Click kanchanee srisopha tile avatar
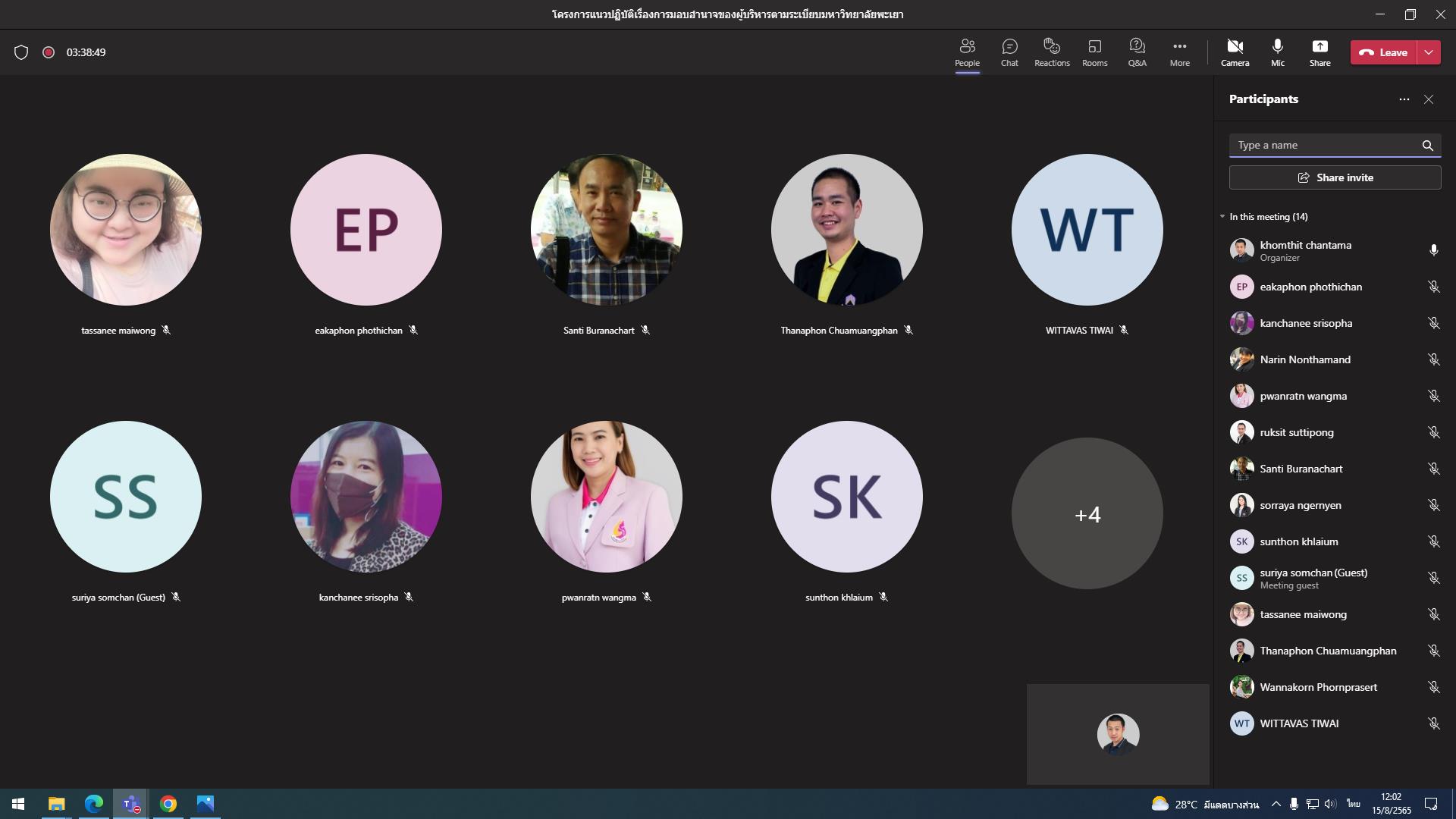Screen dimensions: 1456x819 coord(366,497)
